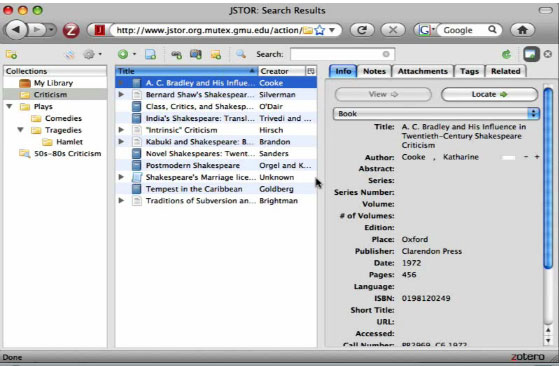Collapse the Plays collection triangle
This screenshot has width=559, height=366.
[10, 107]
